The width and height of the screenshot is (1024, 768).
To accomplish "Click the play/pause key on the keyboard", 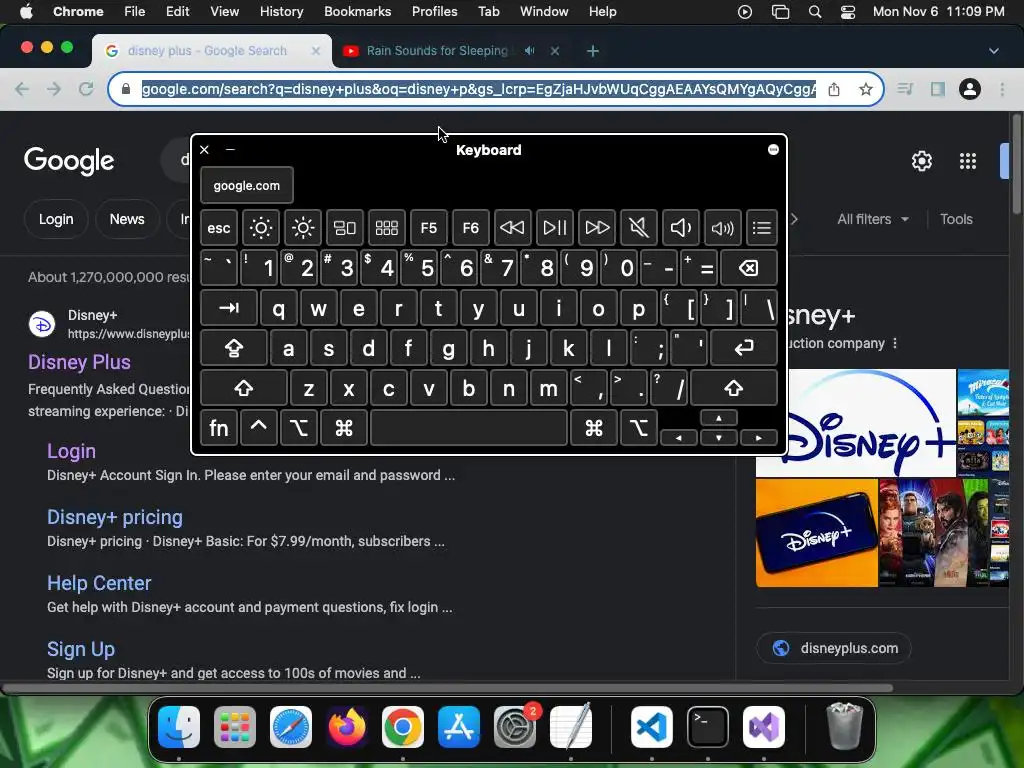I will (554, 228).
